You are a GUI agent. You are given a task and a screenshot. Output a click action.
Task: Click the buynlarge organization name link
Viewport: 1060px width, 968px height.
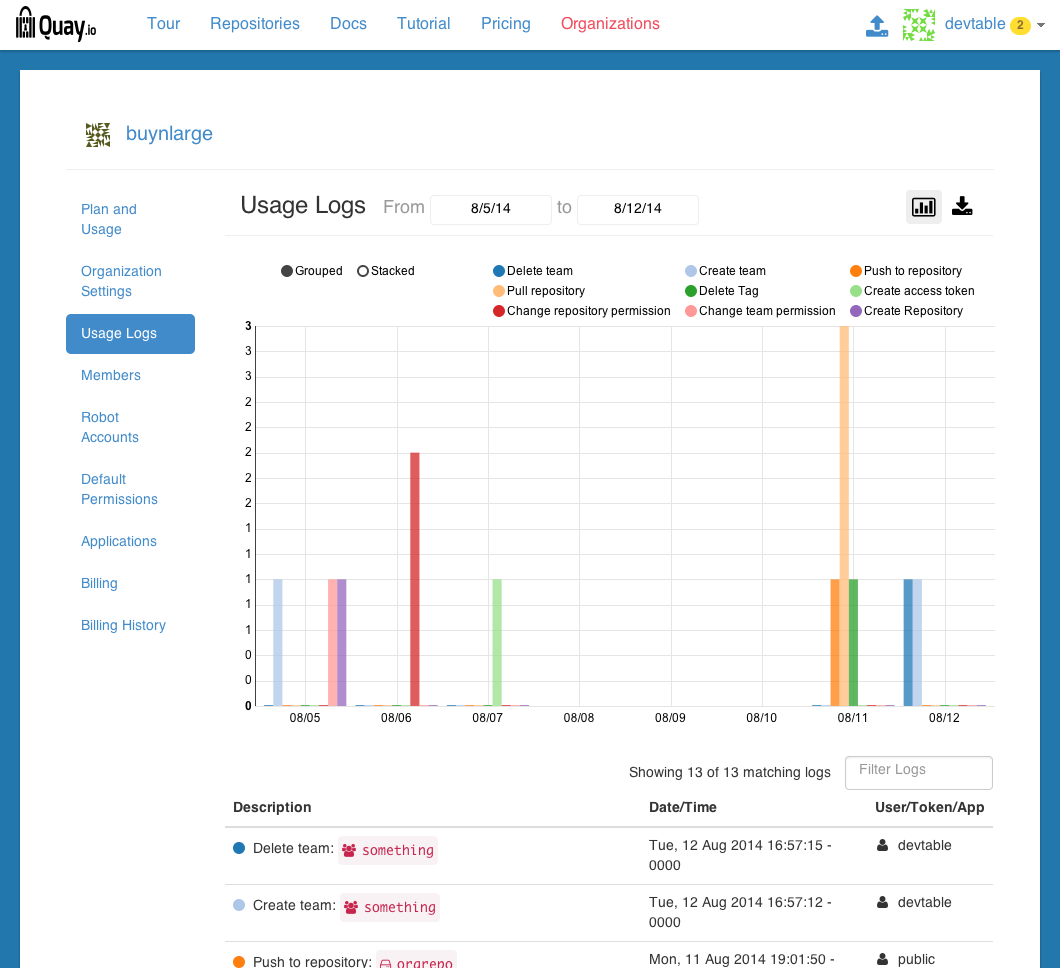click(x=169, y=134)
